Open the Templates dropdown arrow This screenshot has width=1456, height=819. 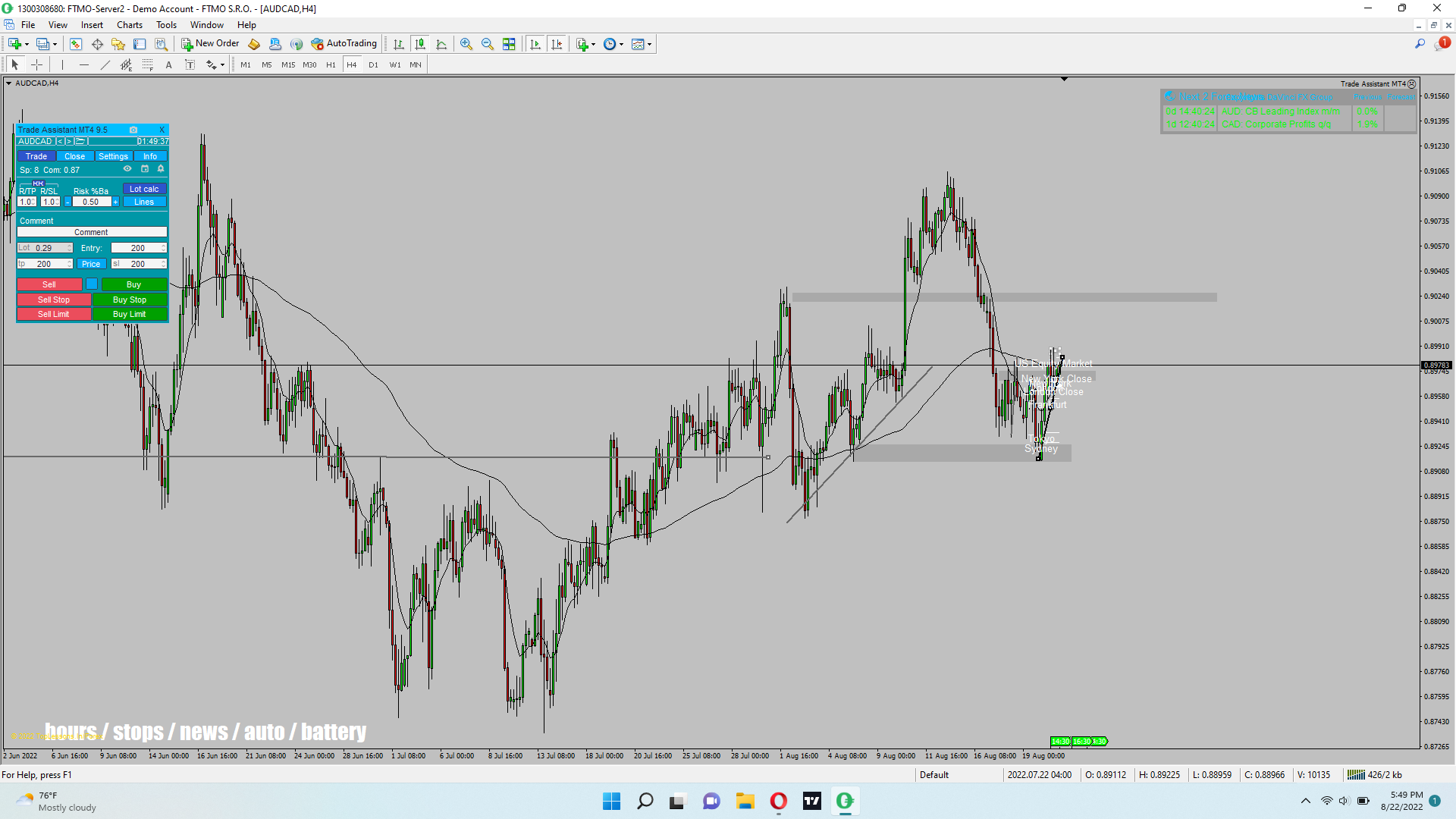pos(650,44)
